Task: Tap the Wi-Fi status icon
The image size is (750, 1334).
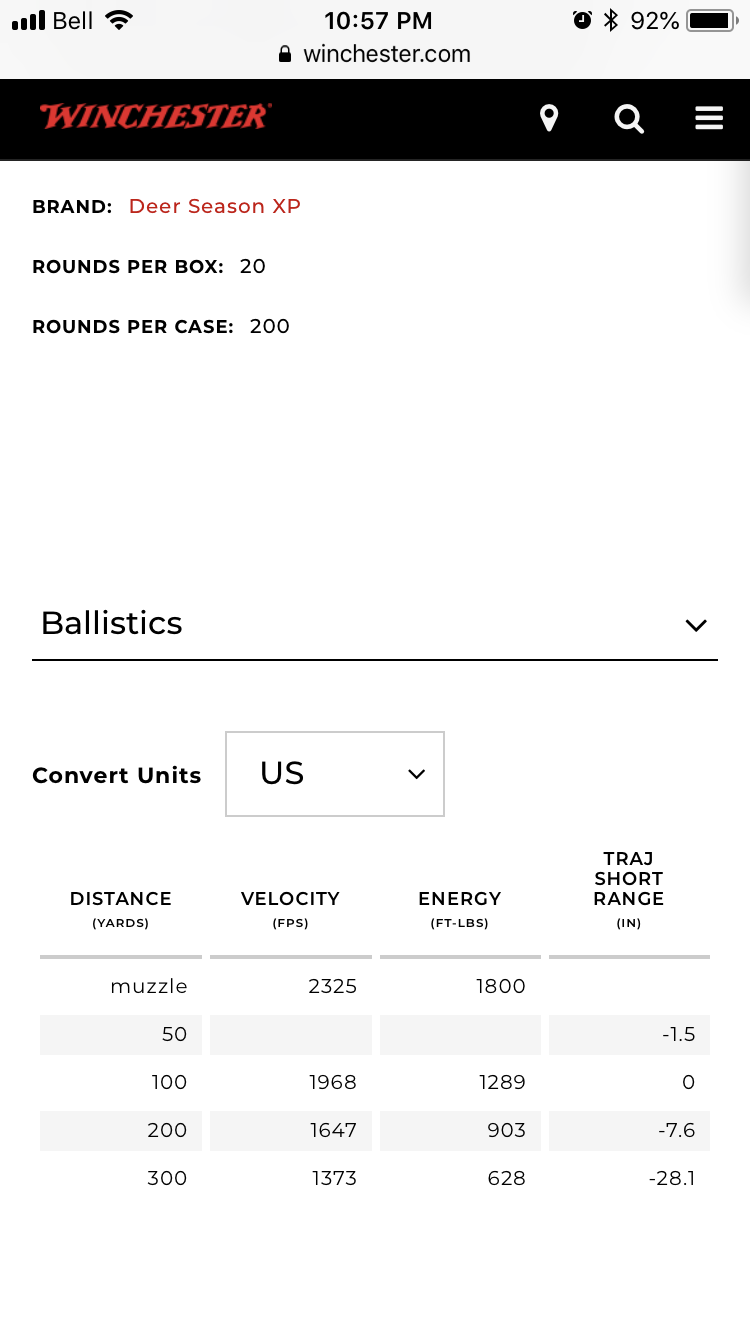Action: tap(119, 20)
